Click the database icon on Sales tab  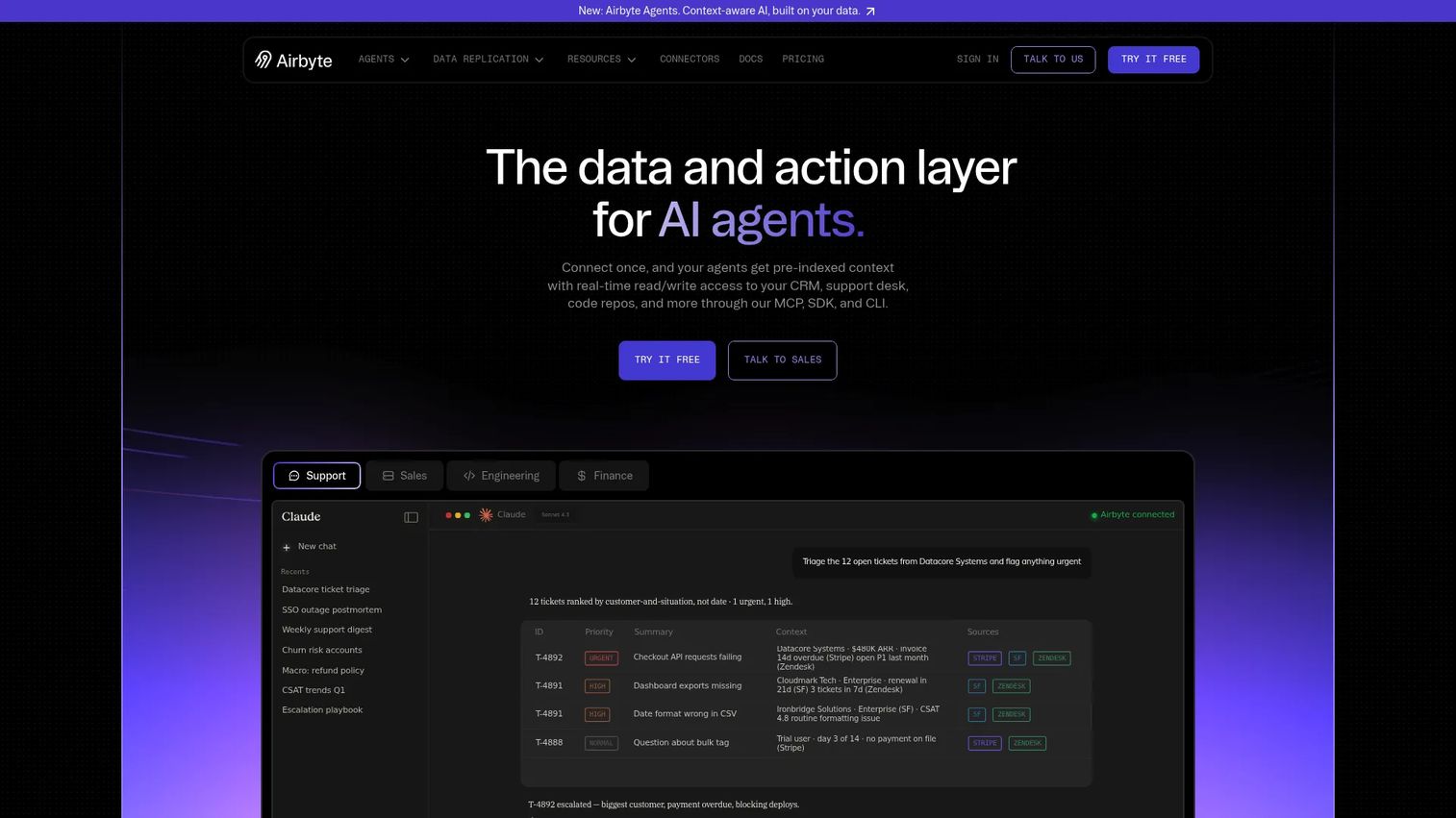(x=389, y=476)
